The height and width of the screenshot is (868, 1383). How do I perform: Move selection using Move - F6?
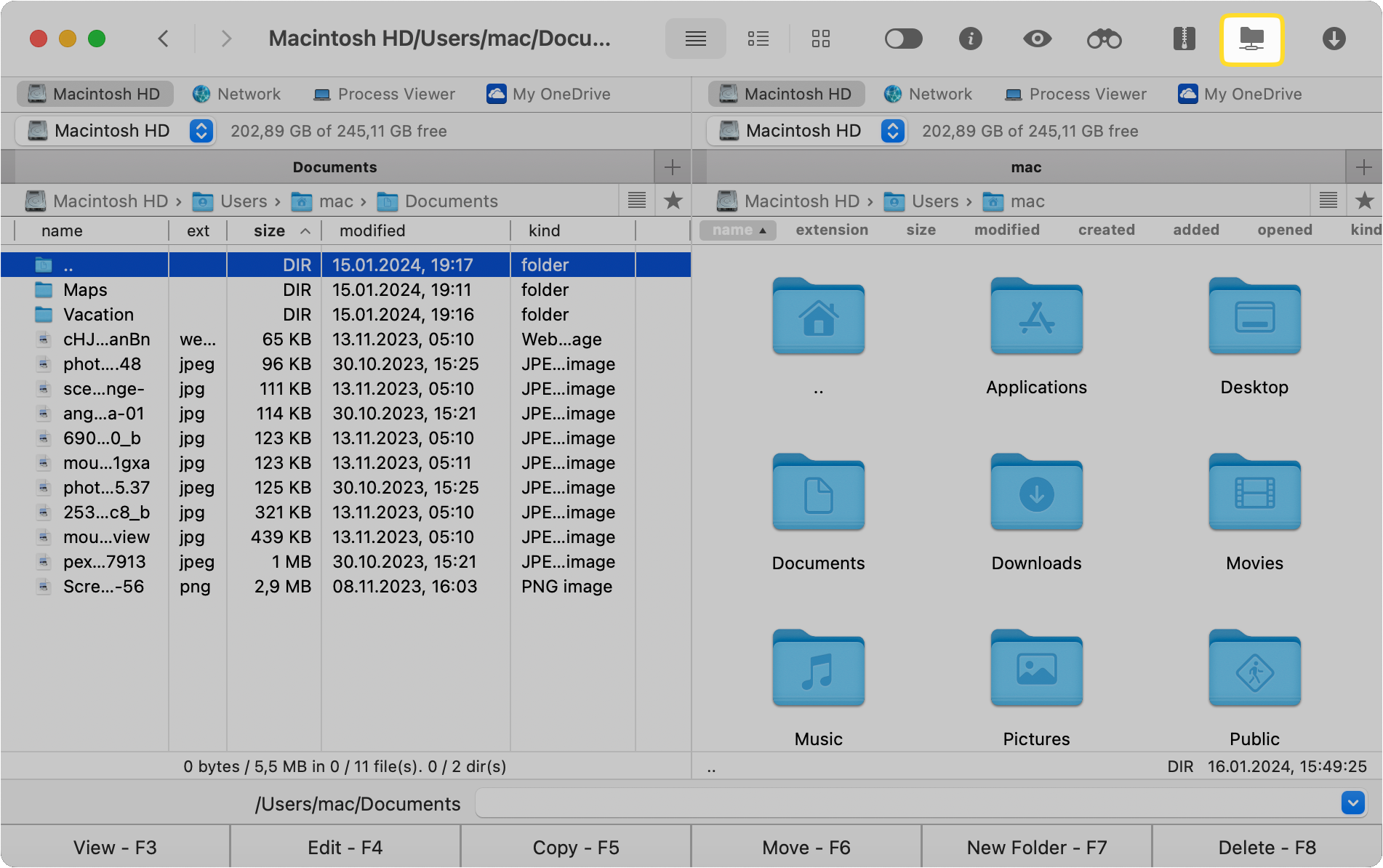pyautogui.click(x=806, y=846)
